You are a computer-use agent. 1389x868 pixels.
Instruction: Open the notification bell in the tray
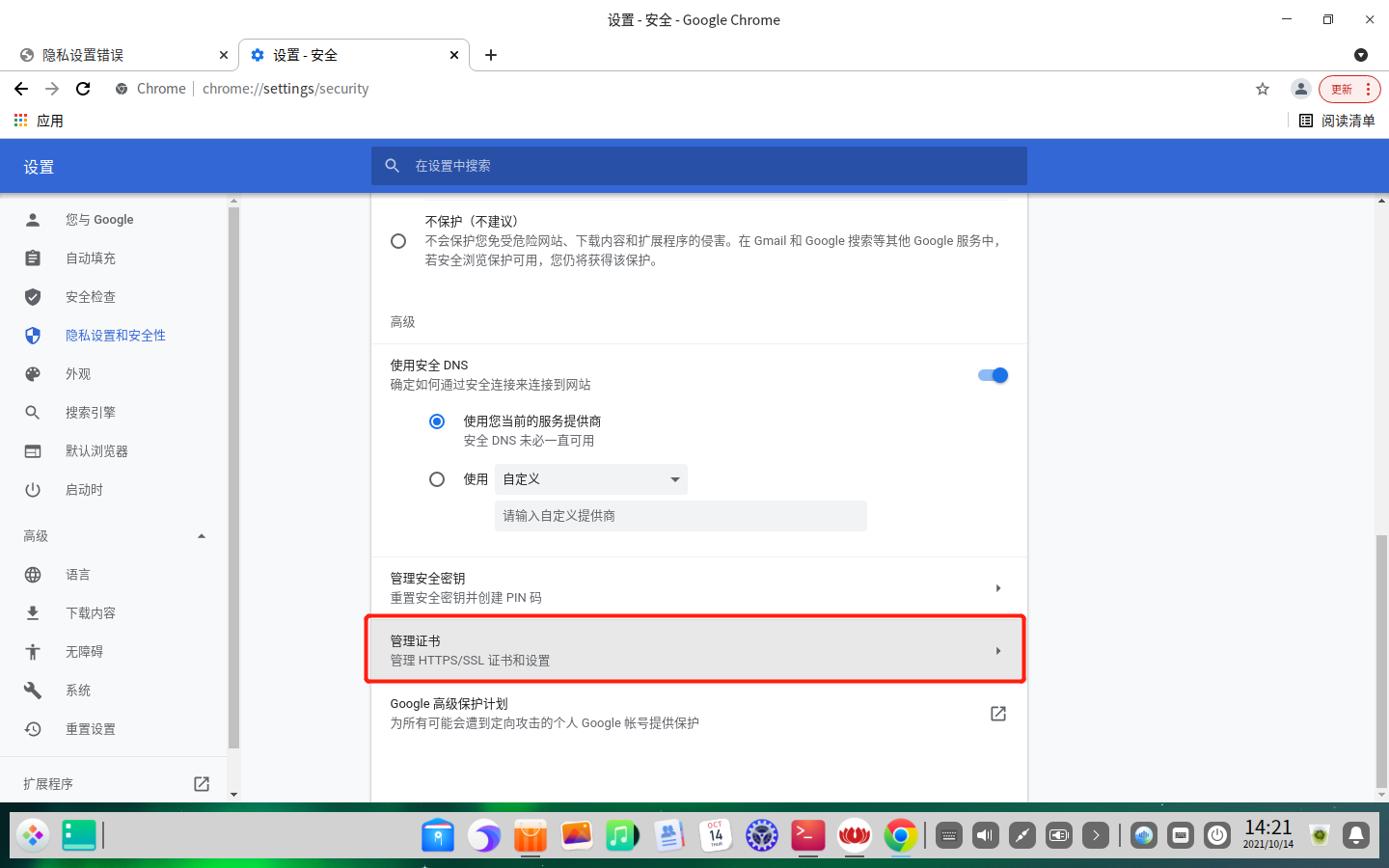point(1356,835)
